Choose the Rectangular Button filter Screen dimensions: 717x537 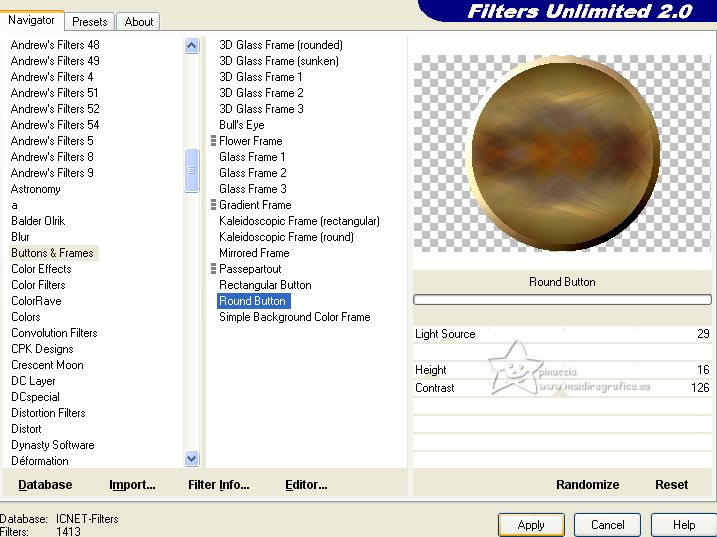click(x=265, y=285)
